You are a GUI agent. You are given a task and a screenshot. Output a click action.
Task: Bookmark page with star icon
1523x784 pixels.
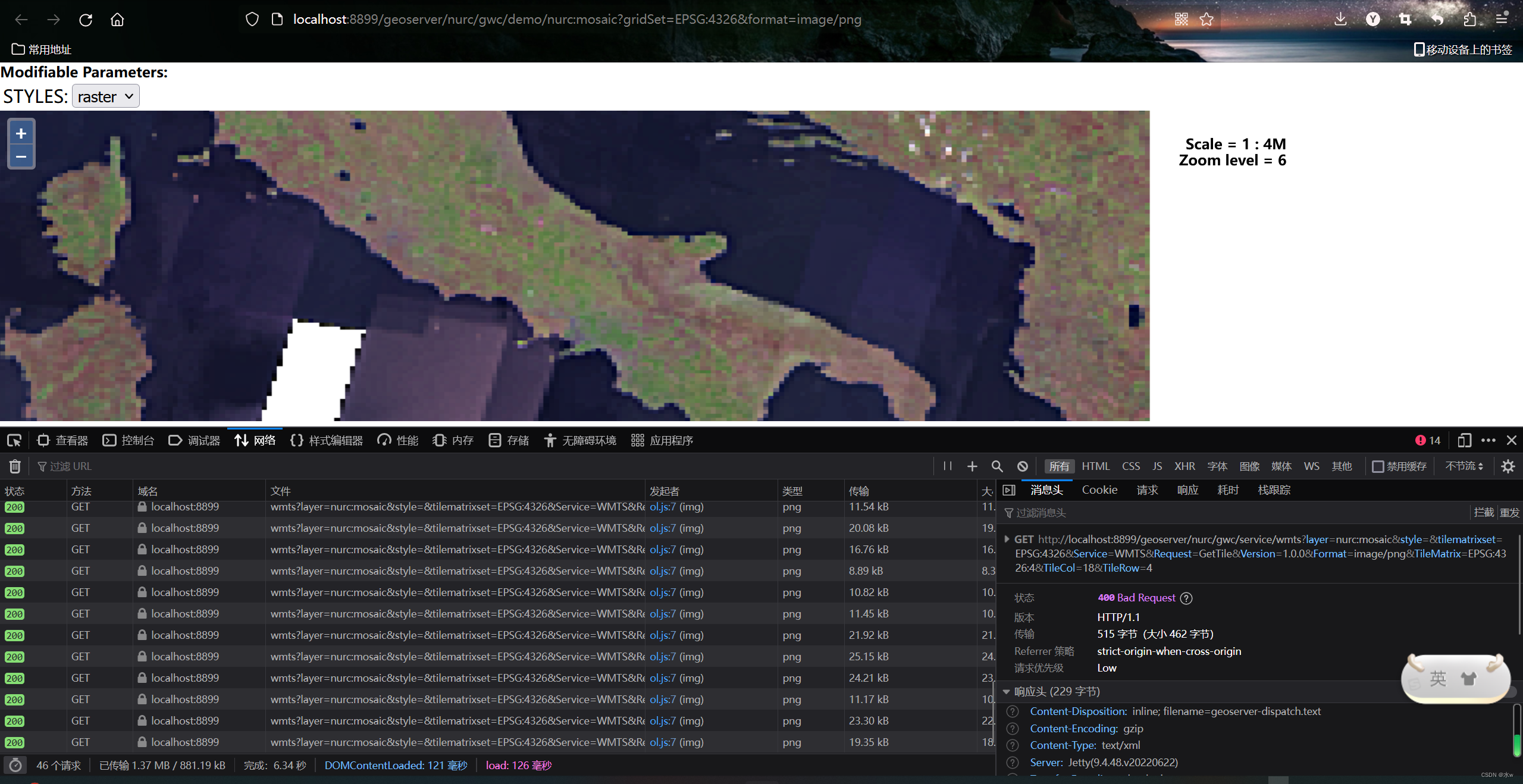pos(1207,20)
